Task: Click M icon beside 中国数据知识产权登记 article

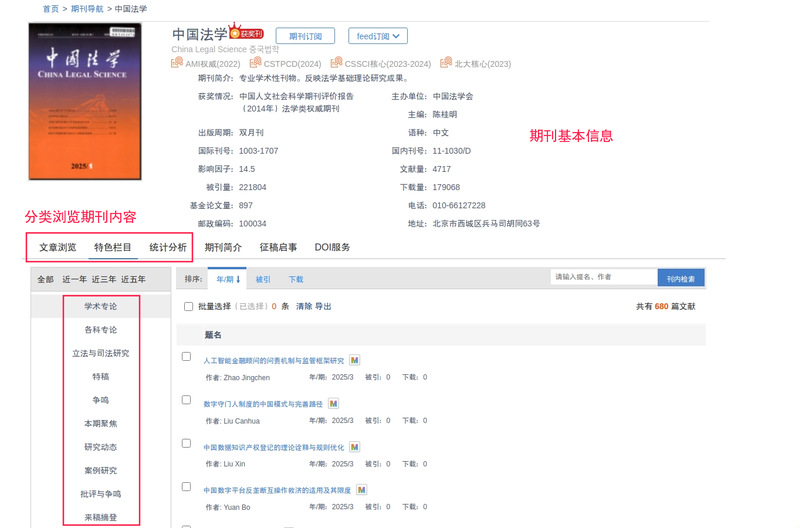Action: pos(355,447)
